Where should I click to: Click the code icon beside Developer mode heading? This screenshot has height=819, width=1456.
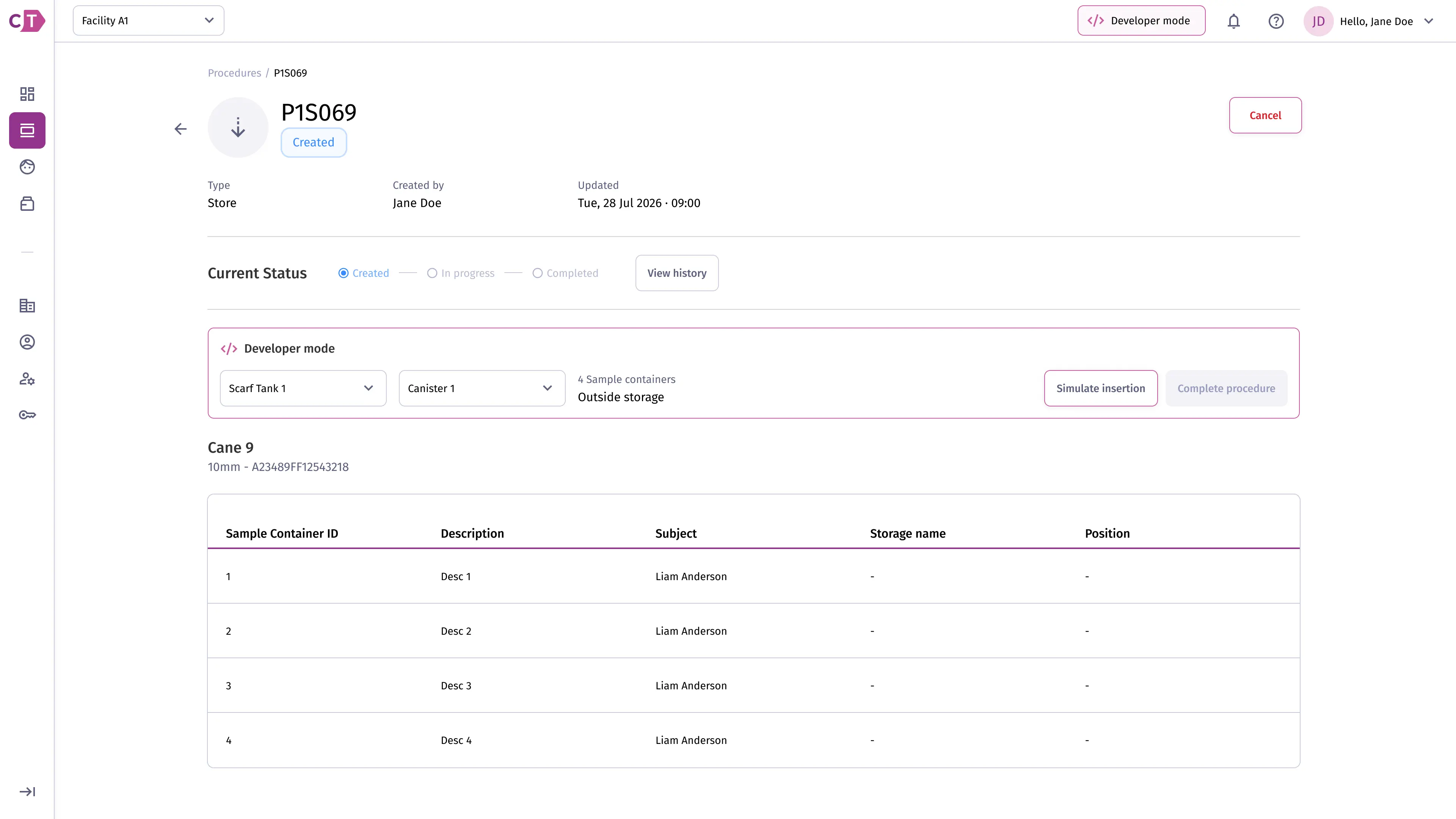click(x=229, y=349)
